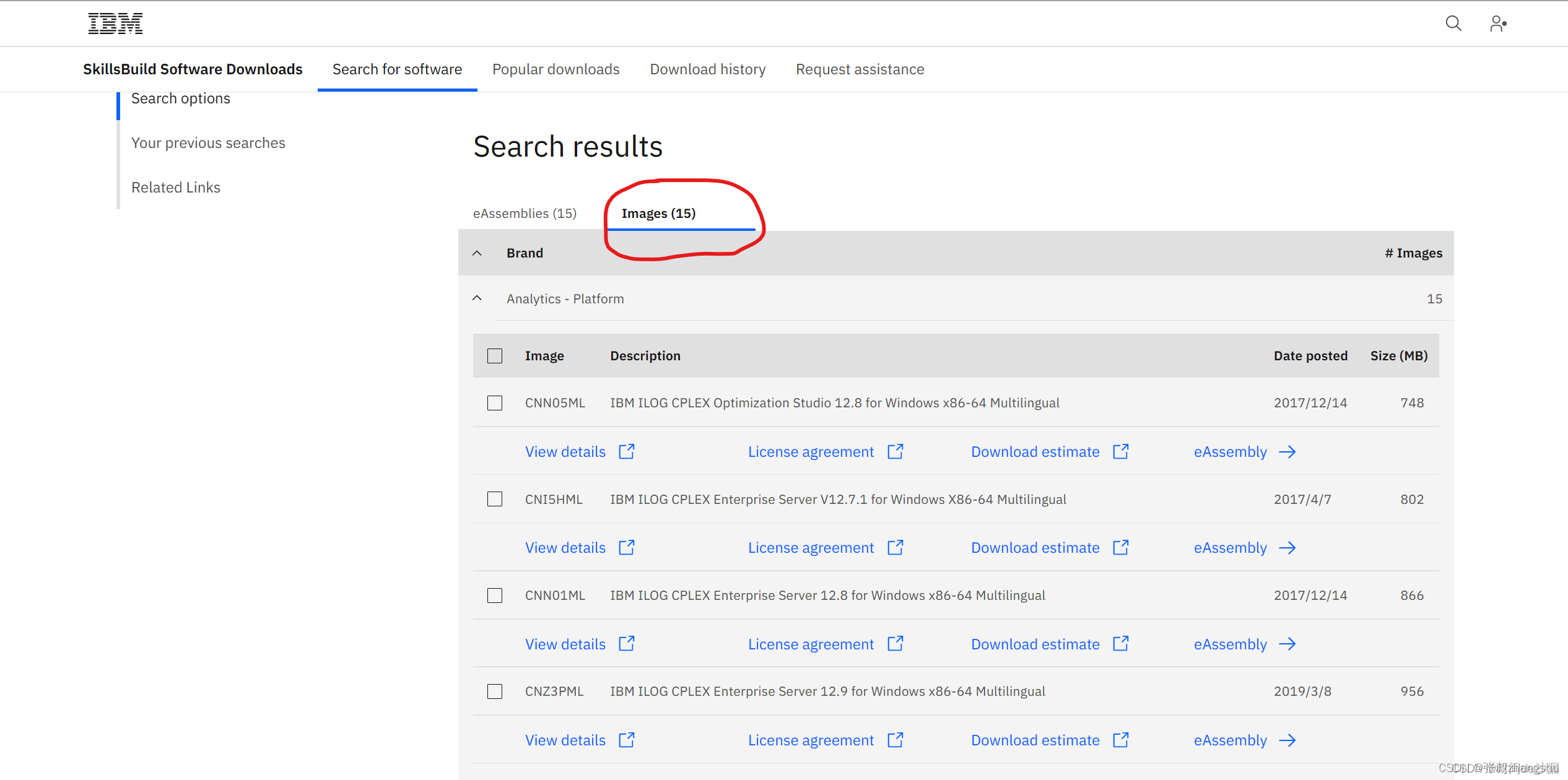The image size is (1568, 780).
Task: Click arrow icon next to CNZ3PML eAssembly
Action: point(1287,740)
